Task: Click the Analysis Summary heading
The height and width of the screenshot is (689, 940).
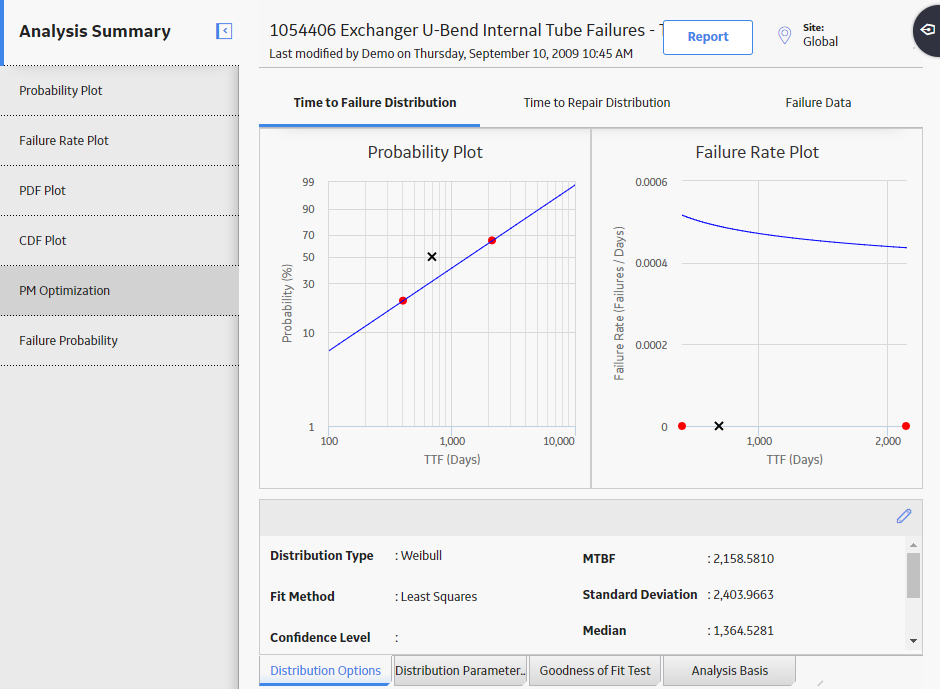Action: 95,31
